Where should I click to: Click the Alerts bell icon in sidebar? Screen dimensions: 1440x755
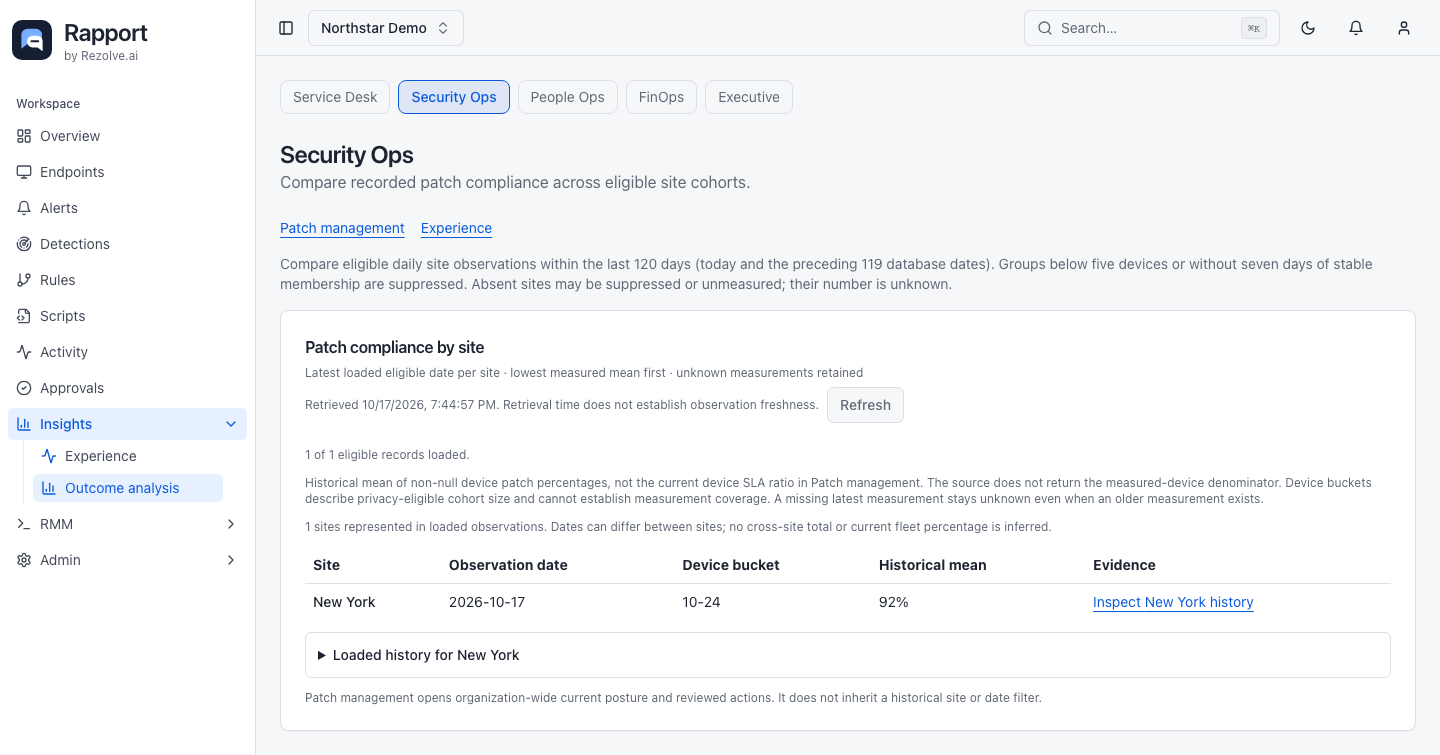point(24,208)
